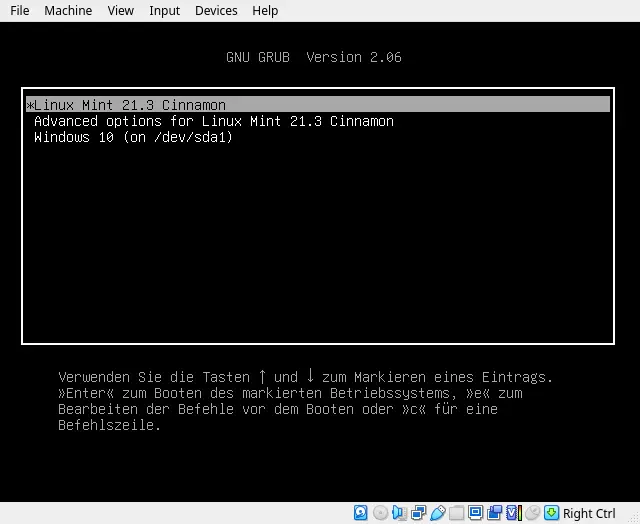Click the virtual display monitor status icon
This screenshot has width=640, height=524.
coord(476,513)
